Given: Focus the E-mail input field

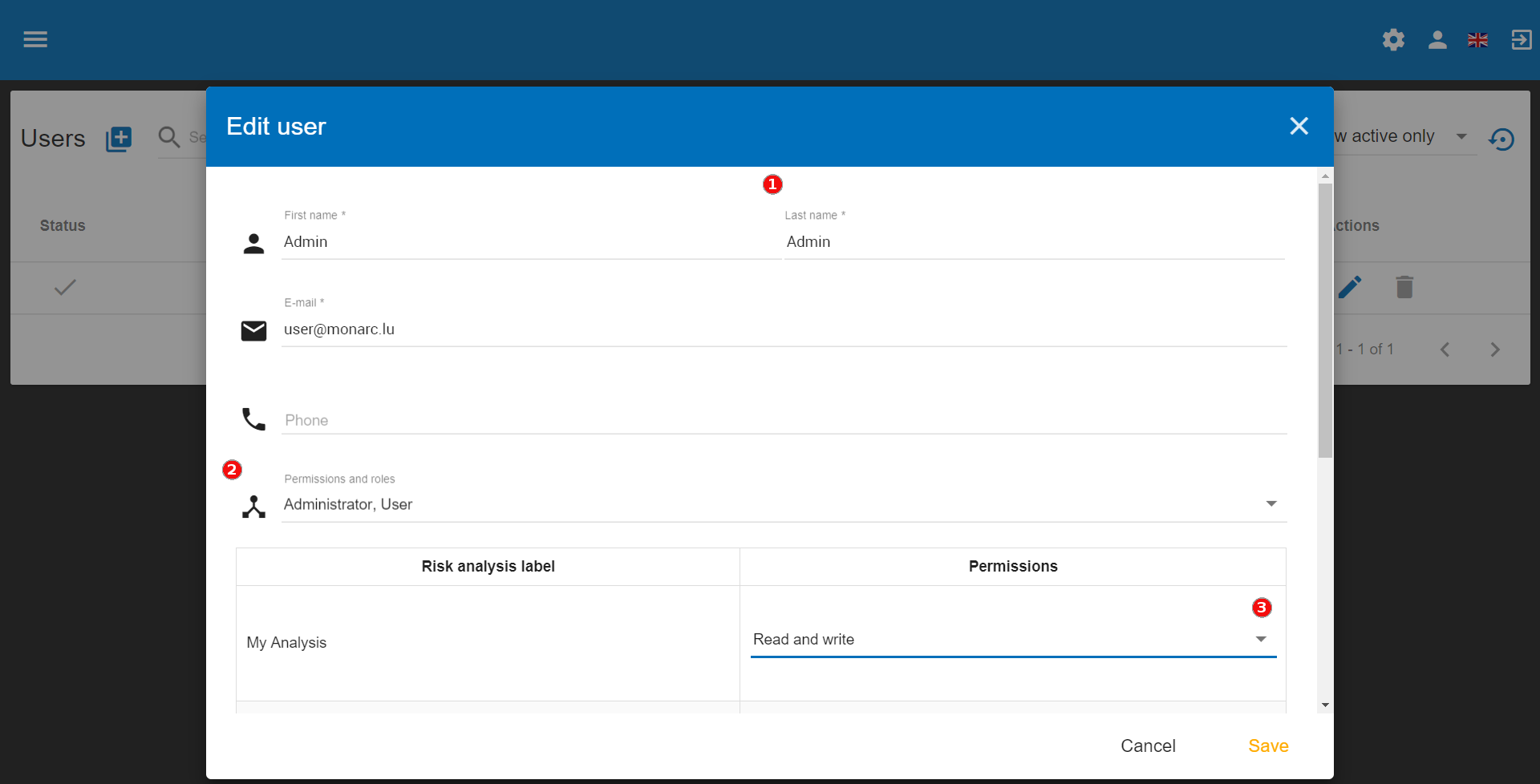Looking at the screenshot, I should (x=783, y=329).
